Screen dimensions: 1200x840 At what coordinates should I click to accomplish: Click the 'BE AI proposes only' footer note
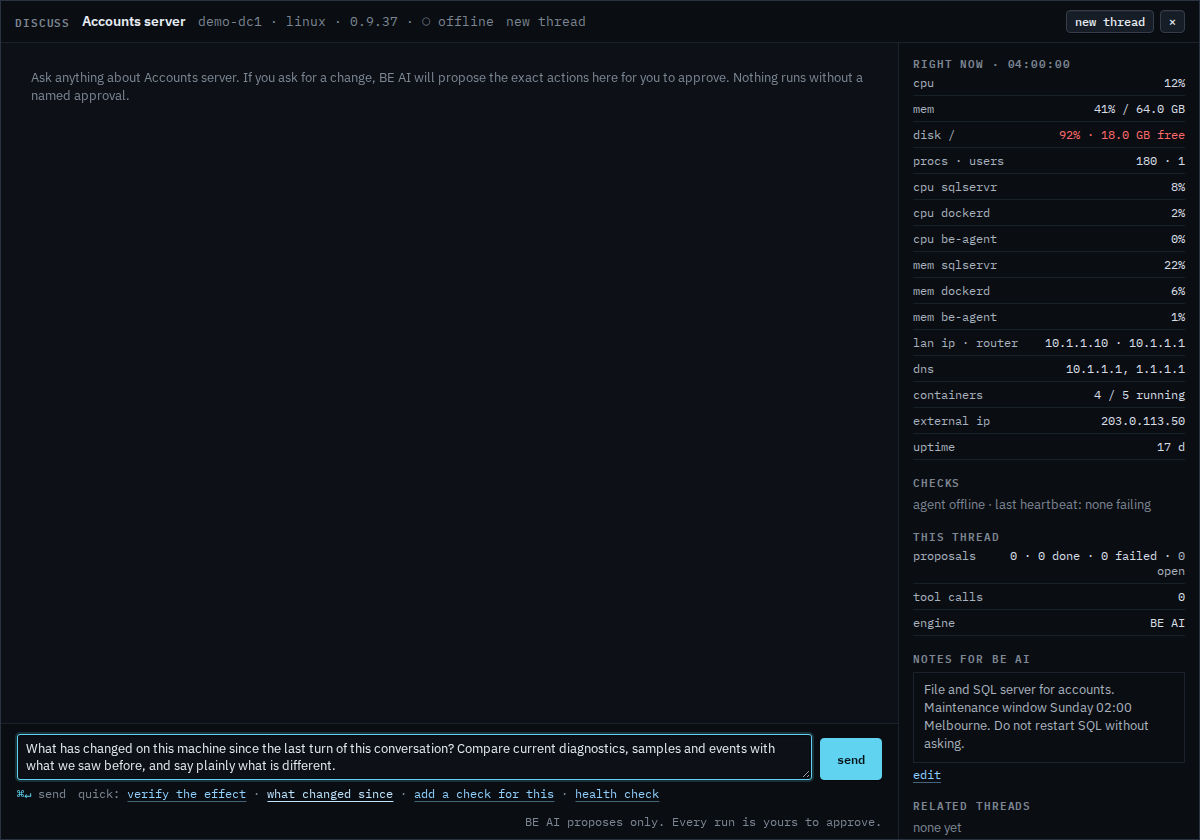[x=703, y=822]
